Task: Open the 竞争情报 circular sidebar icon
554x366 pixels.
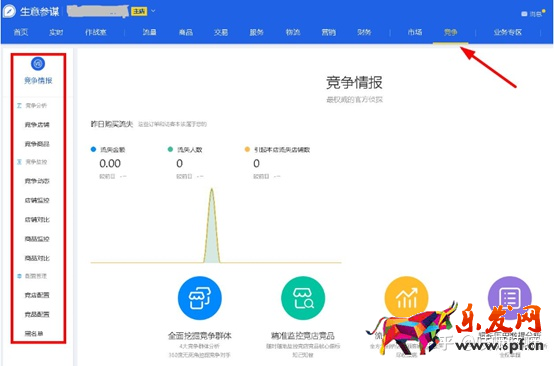Action: click(x=38, y=64)
